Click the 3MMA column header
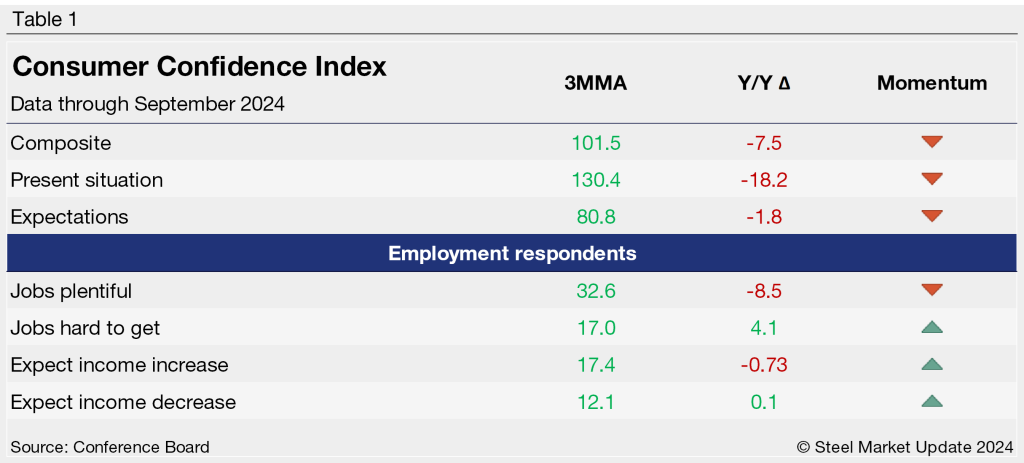The image size is (1024, 463). (596, 83)
